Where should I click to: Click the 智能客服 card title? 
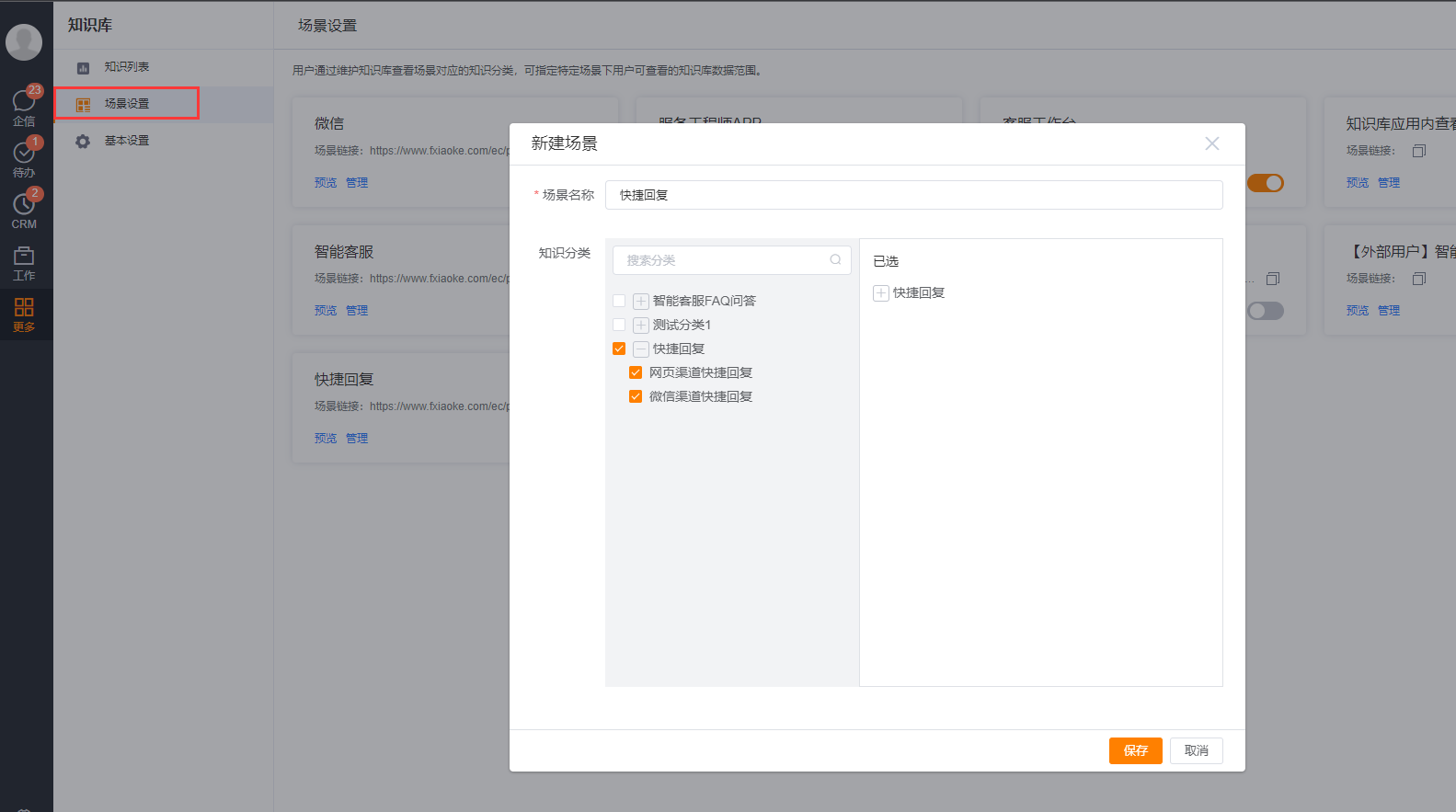tap(344, 252)
